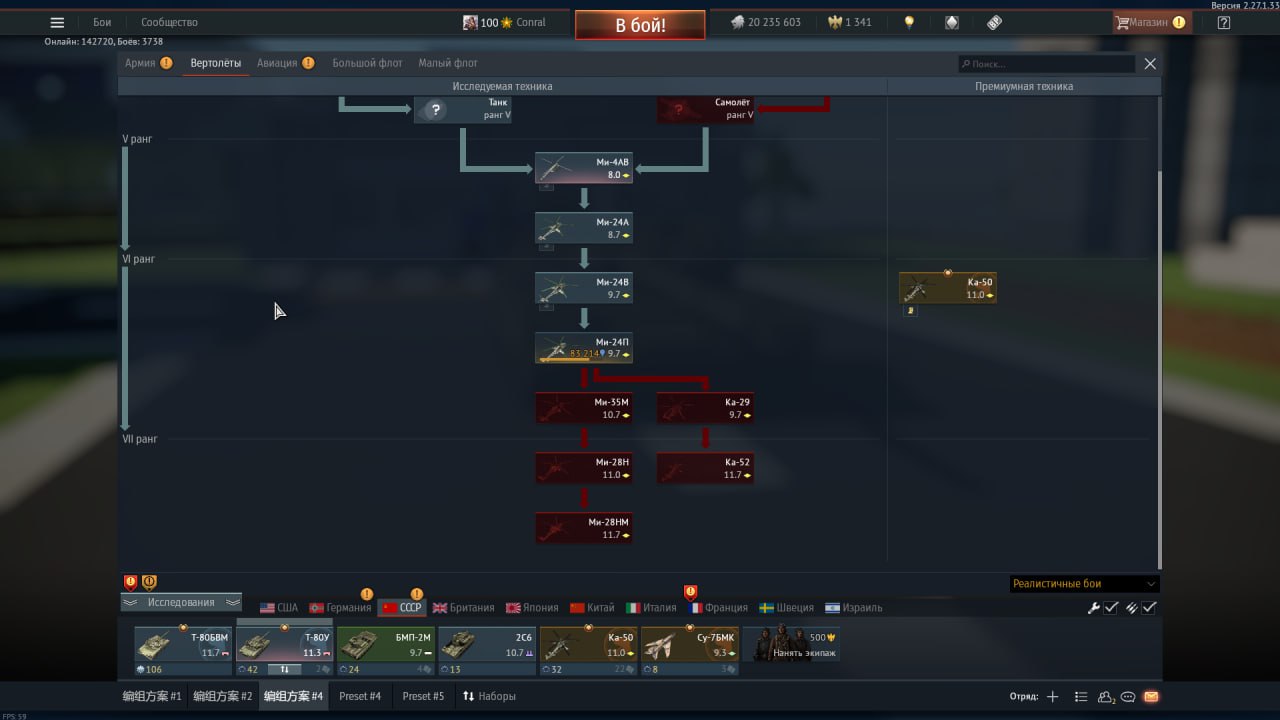Open the question mark help icon
The height and width of the screenshot is (720, 1280).
click(x=1224, y=22)
